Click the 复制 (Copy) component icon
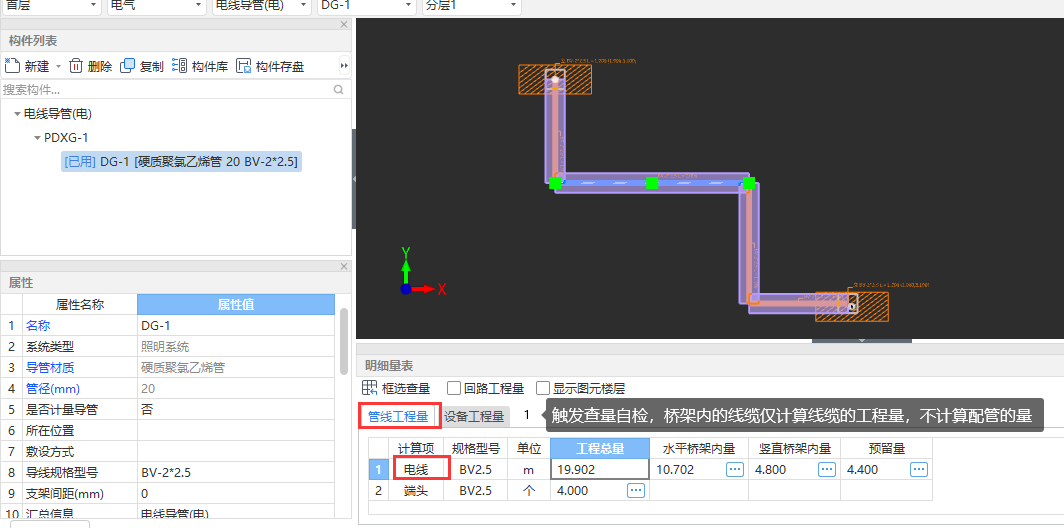Screen dimensions: 1064x528 127,66
